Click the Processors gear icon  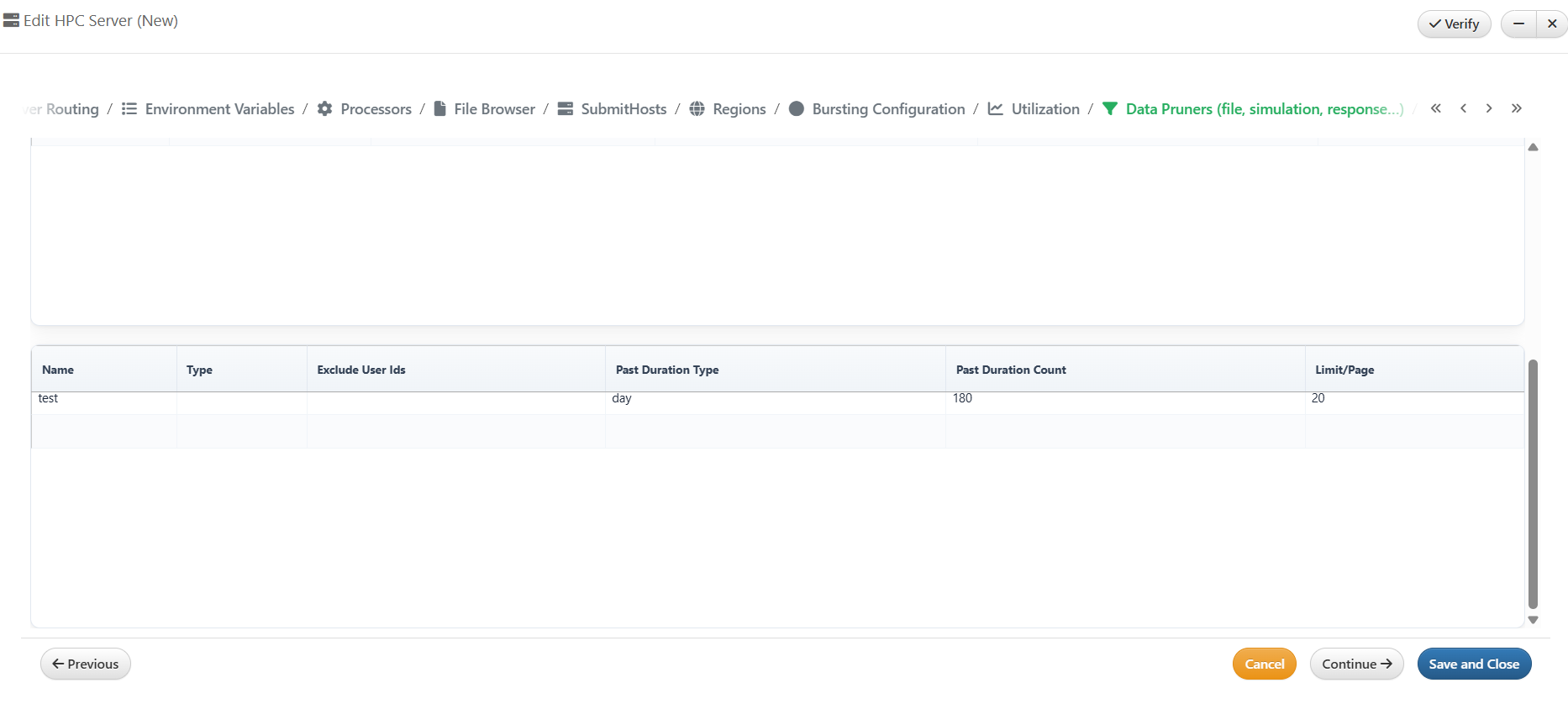pos(324,109)
